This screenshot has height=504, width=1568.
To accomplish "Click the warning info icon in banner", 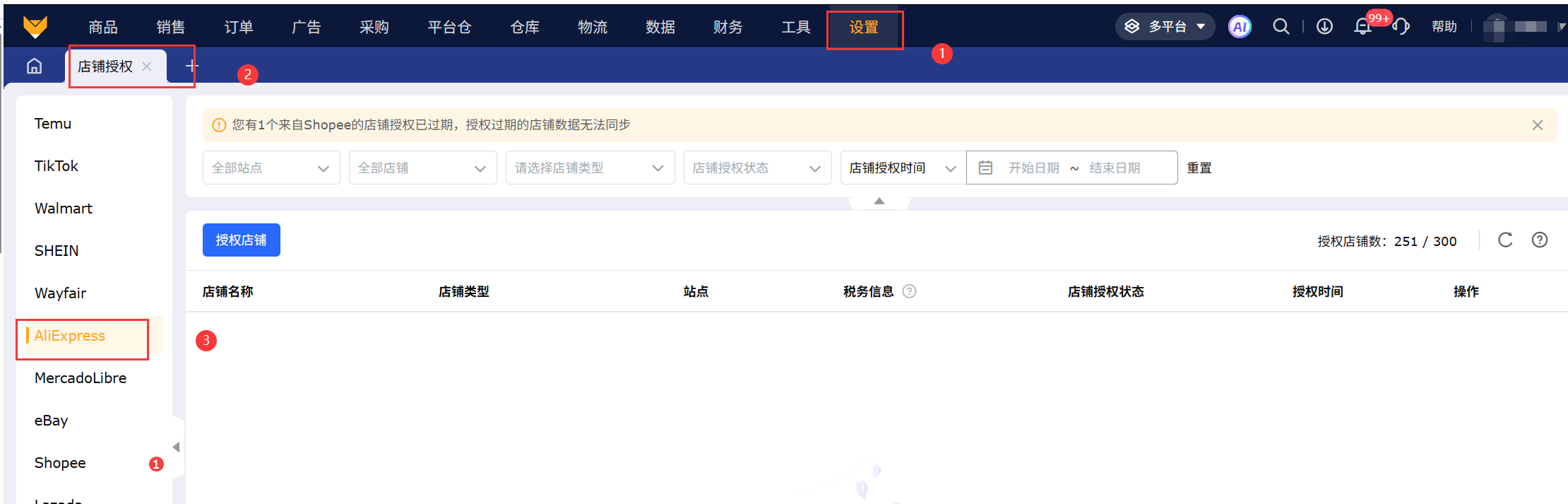I will 219,125.
